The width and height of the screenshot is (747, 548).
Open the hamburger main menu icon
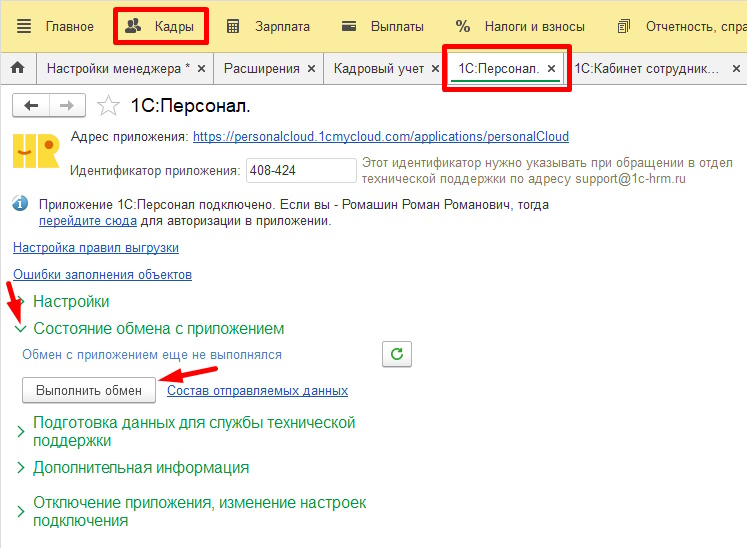coord(24,26)
